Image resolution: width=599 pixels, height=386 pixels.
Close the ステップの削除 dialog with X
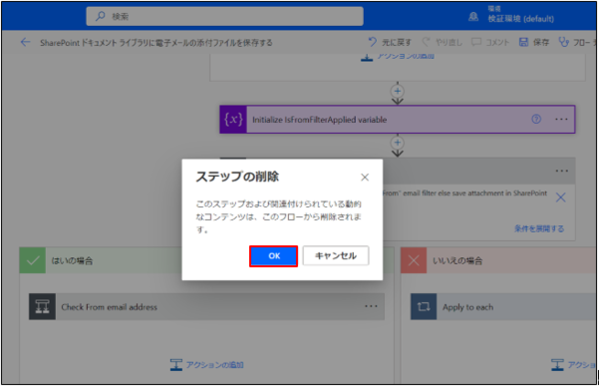click(365, 177)
